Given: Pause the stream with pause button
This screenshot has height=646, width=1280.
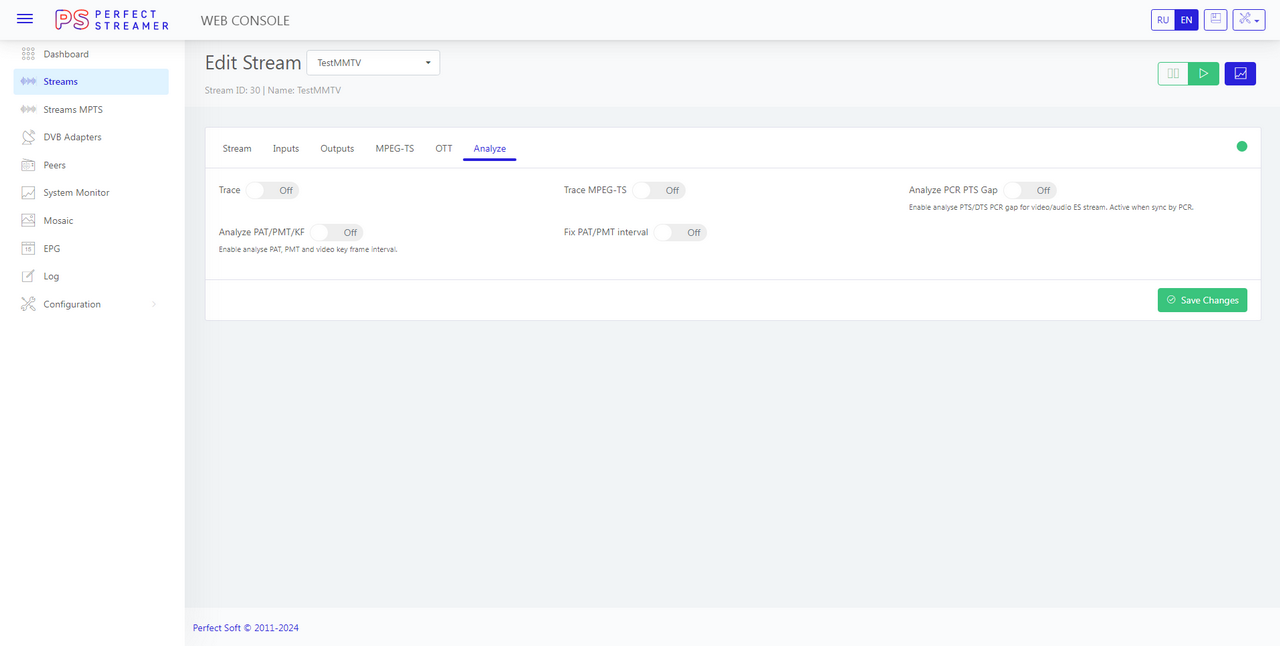Looking at the screenshot, I should [x=1173, y=73].
